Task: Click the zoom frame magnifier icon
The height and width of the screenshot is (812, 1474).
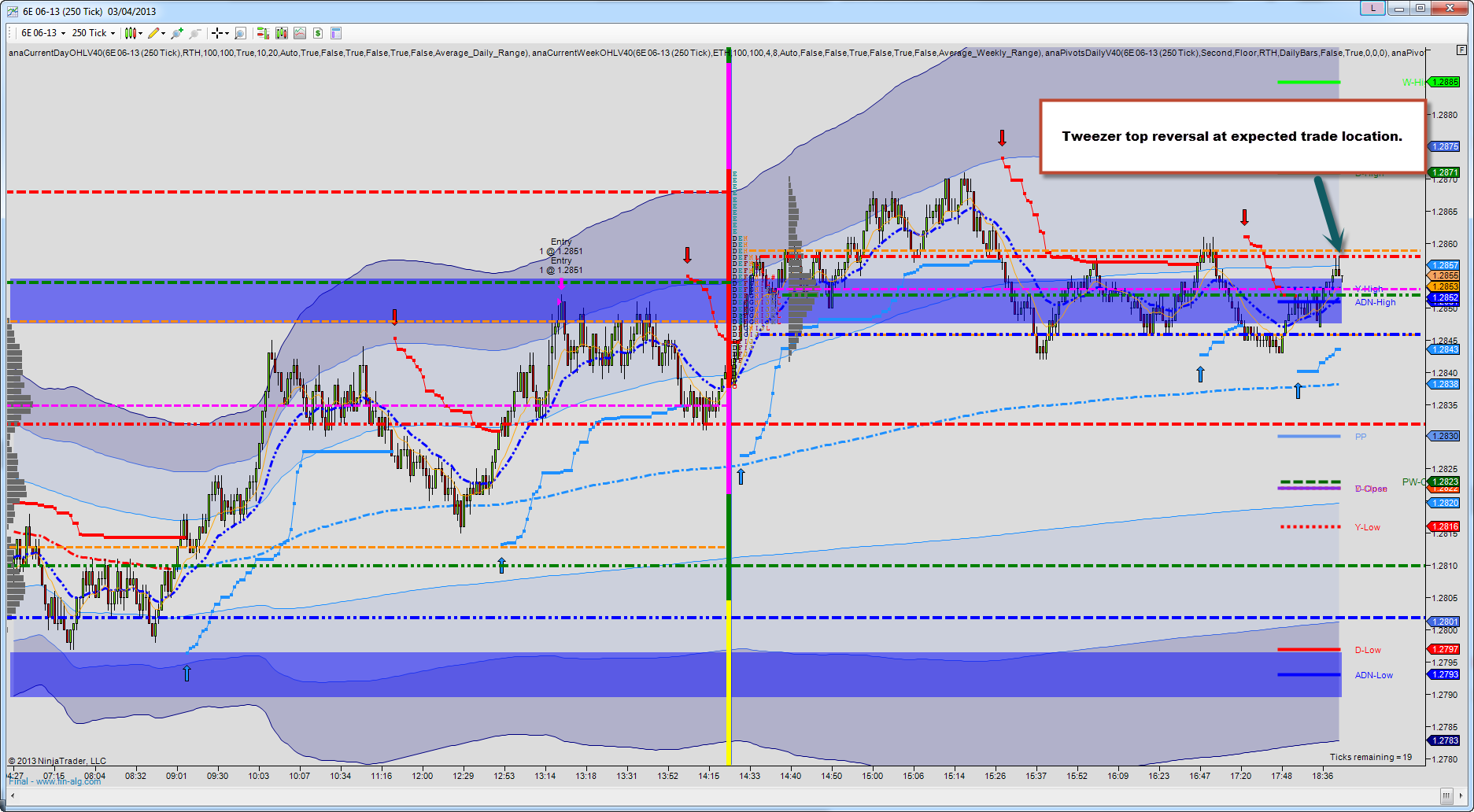Action: pos(241,33)
